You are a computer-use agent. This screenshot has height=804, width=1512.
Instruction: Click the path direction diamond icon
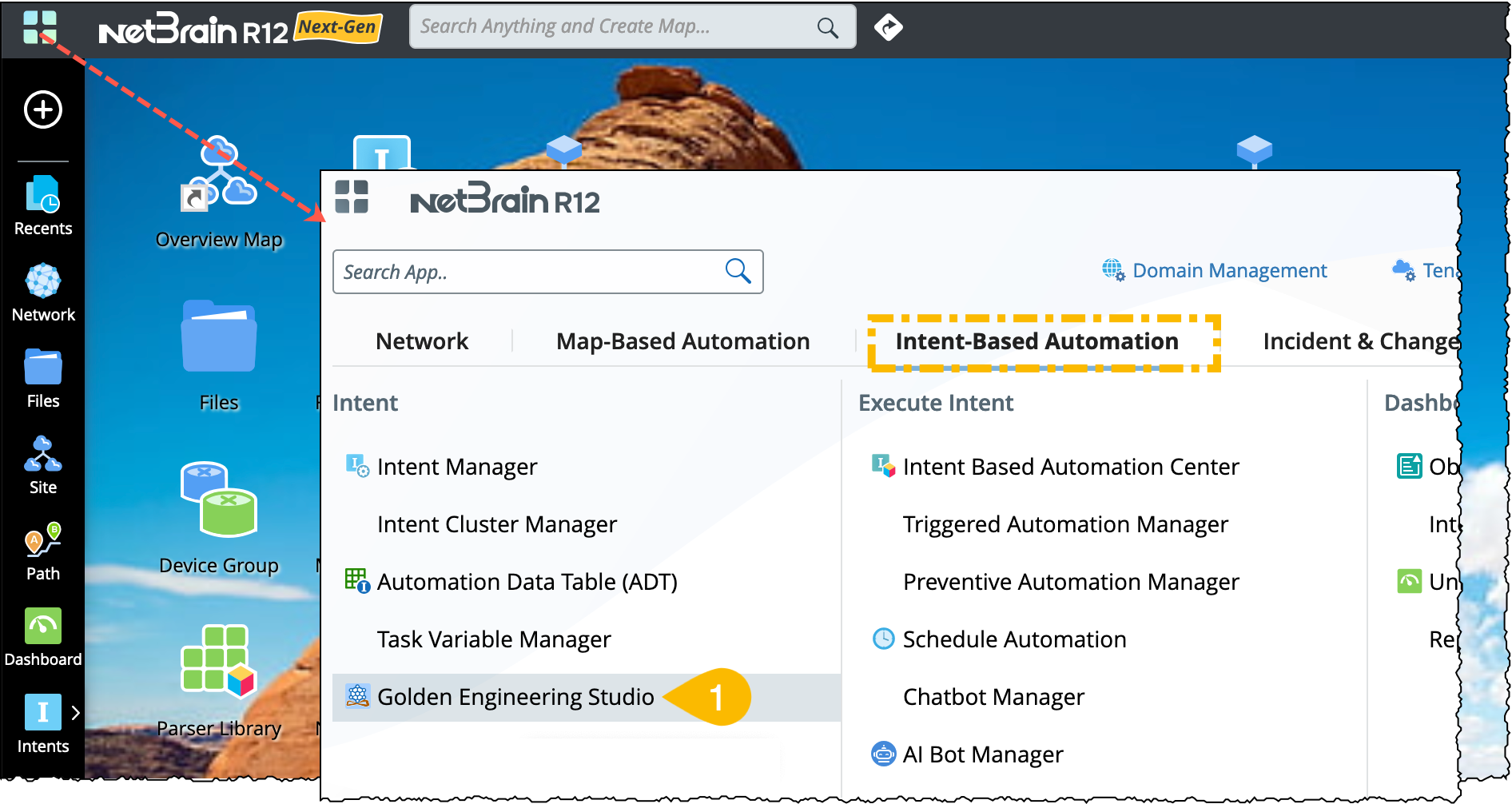tap(888, 27)
